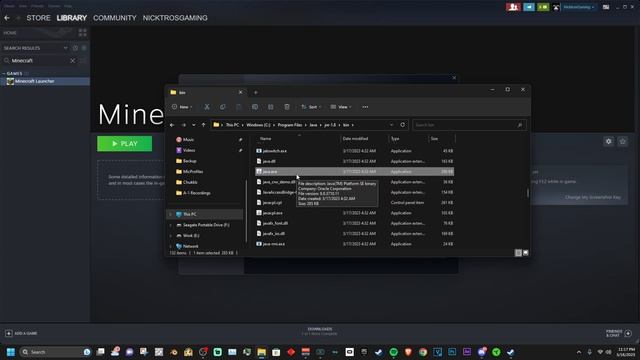The height and width of the screenshot is (360, 640).
Task: Click the Steam user avatar
Action: [x=556, y=7]
